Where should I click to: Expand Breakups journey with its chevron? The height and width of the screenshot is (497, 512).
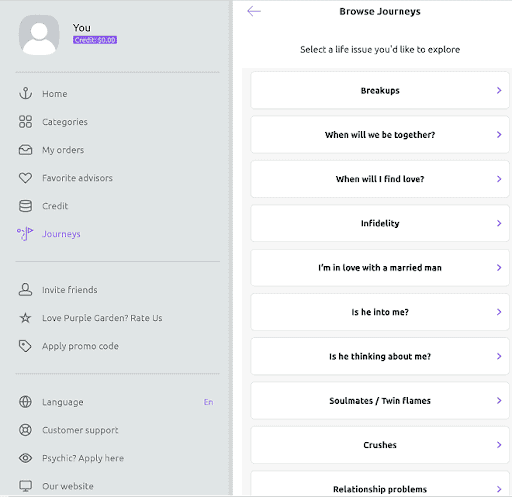[x=499, y=90]
